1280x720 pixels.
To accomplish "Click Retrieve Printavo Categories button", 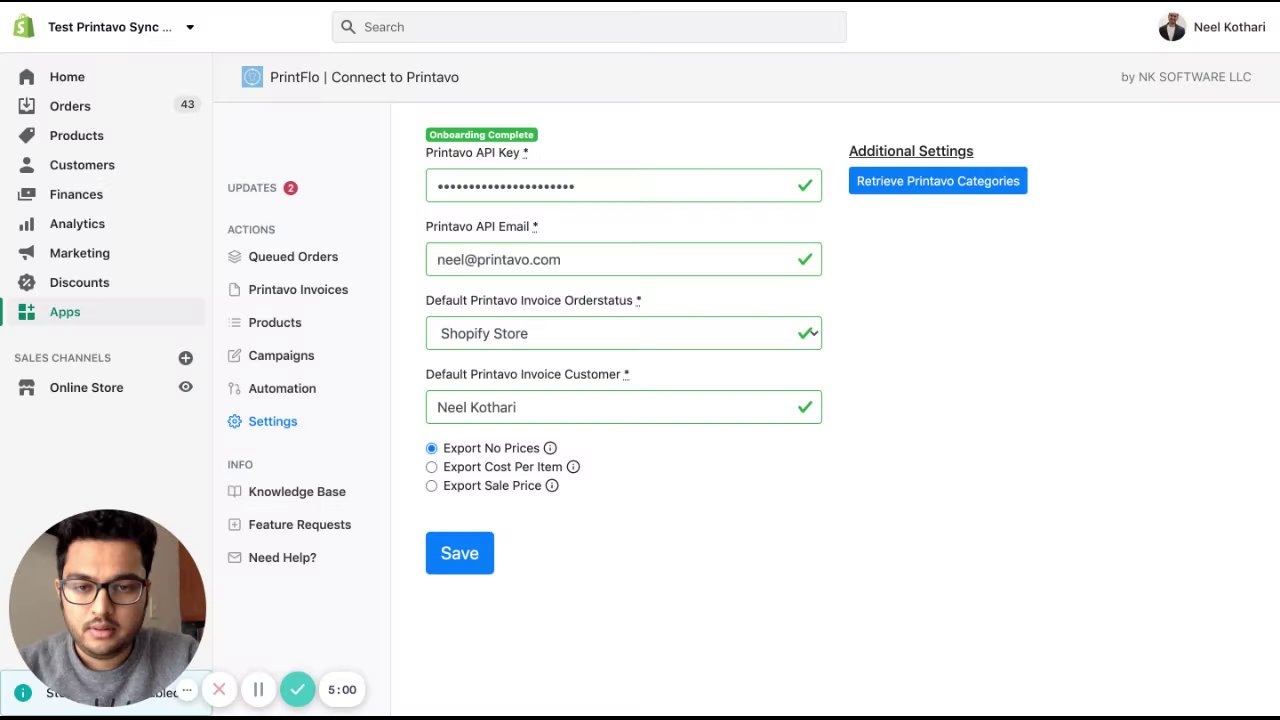I will coord(938,181).
